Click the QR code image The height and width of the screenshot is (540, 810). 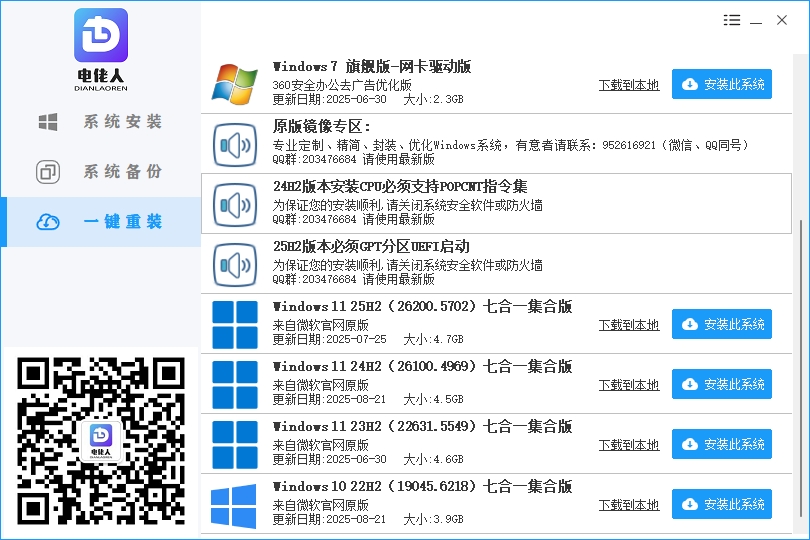(x=101, y=441)
